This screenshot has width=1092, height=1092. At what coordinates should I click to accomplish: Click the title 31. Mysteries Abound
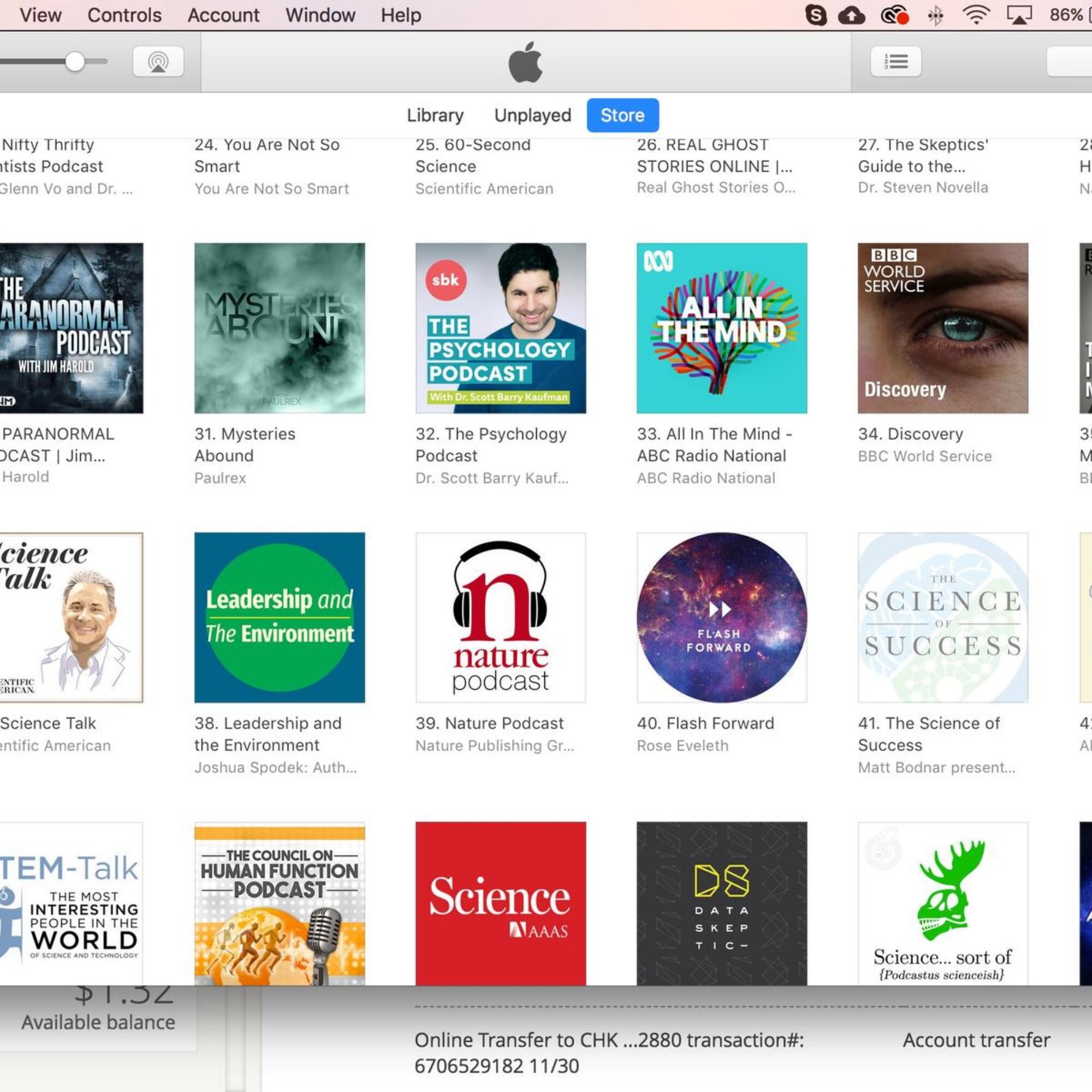coord(245,445)
